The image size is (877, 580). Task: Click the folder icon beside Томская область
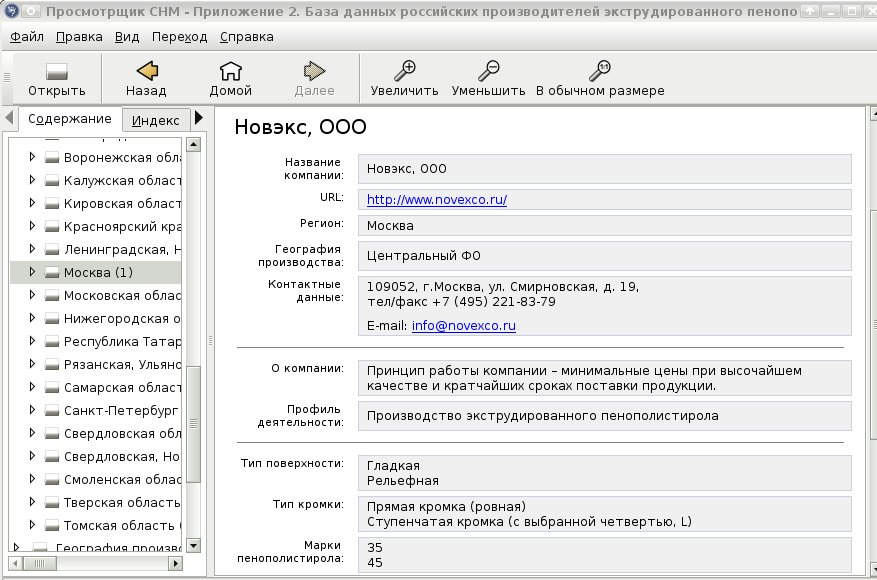click(52, 526)
